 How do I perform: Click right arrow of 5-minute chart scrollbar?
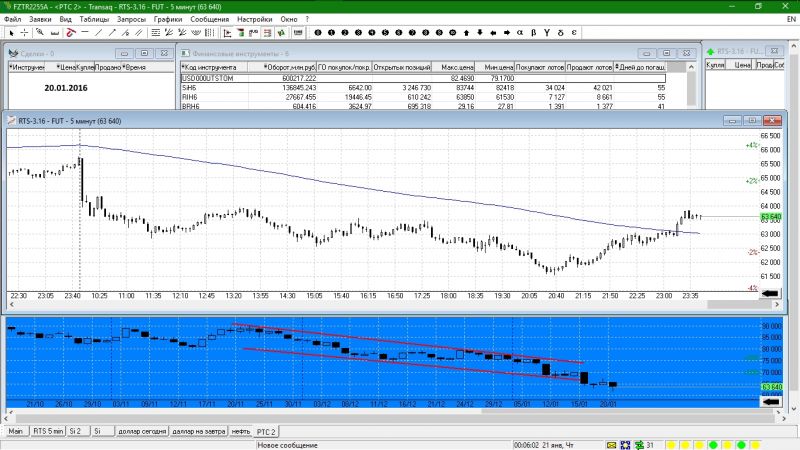(777, 305)
